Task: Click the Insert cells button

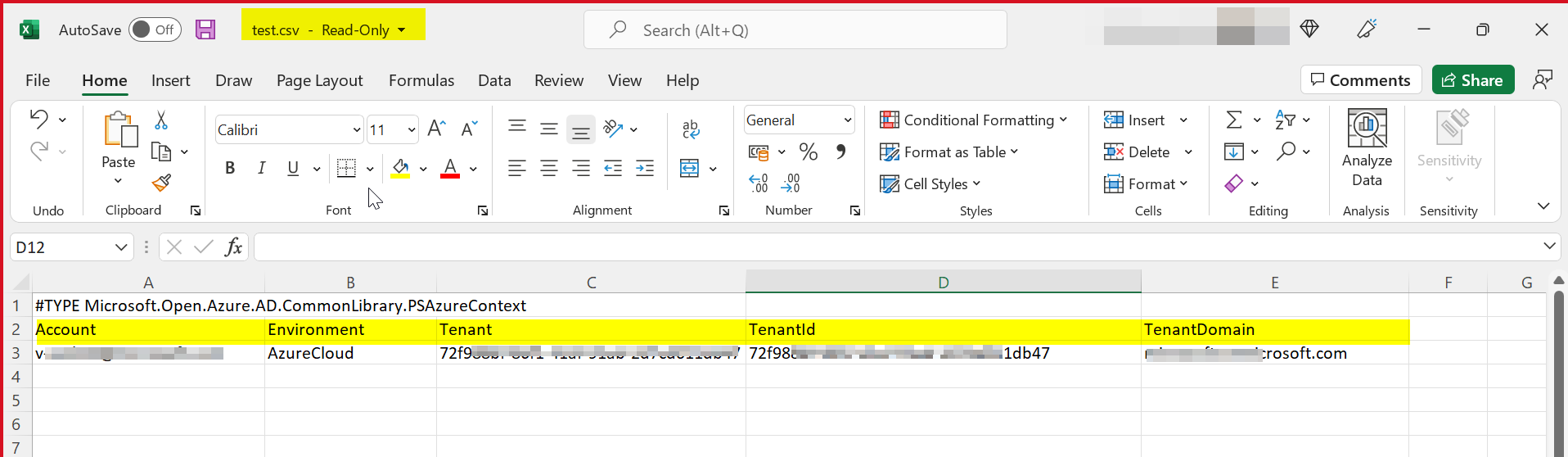Action: pyautogui.click(x=1134, y=120)
